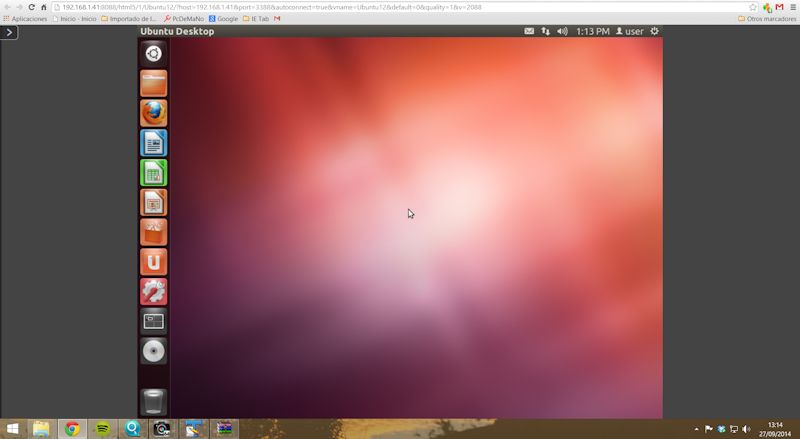The height and width of the screenshot is (439, 800).
Task: Bookmark this page with the star
Action: click(753, 7)
